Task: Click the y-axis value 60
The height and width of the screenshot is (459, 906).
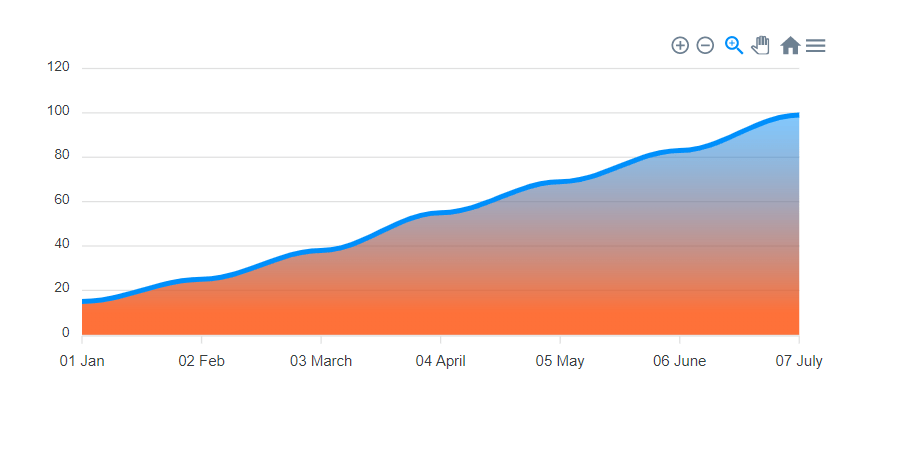Action: coord(62,200)
